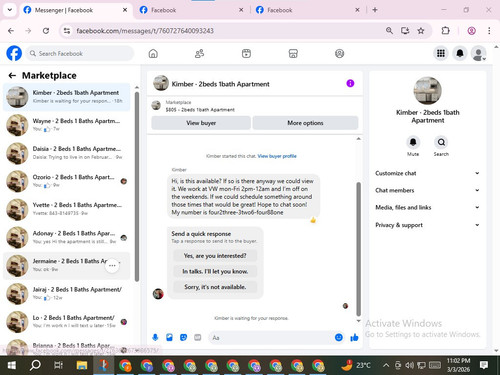Open the Wayne 2 Beds 1 Baths conversation
The image size is (500, 375).
click(x=67, y=125)
